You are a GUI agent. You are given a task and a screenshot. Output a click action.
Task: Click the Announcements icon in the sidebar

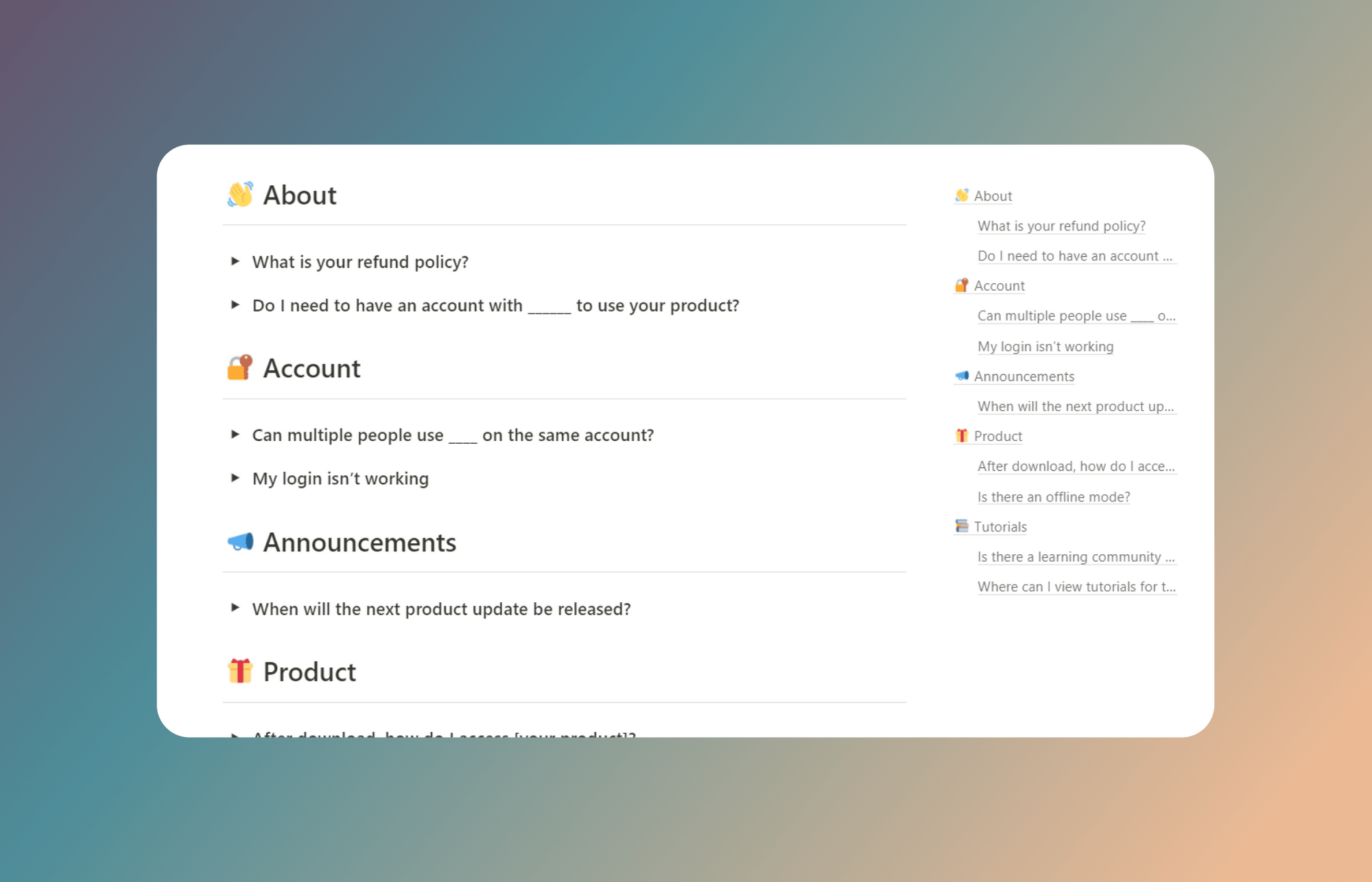960,376
